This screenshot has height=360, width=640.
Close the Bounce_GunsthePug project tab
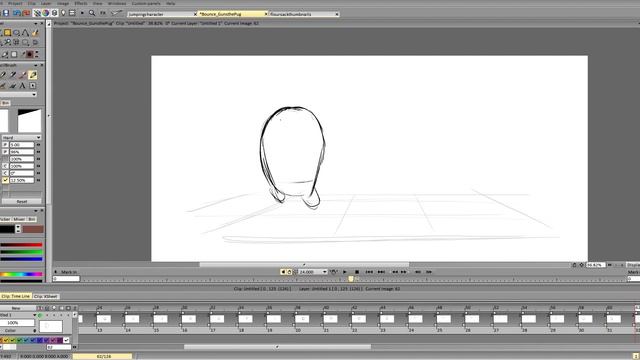pyautogui.click(x=266, y=14)
